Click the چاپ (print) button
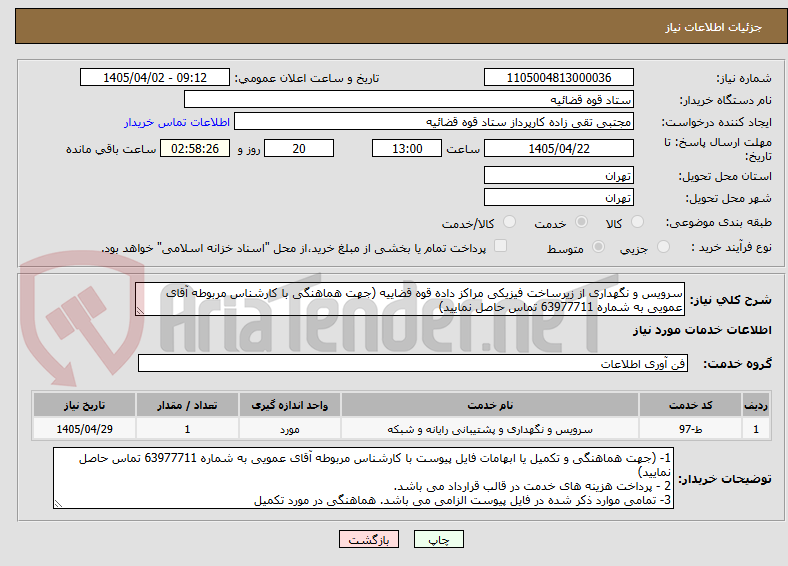Viewport: 788px width, 566px height. [438, 539]
